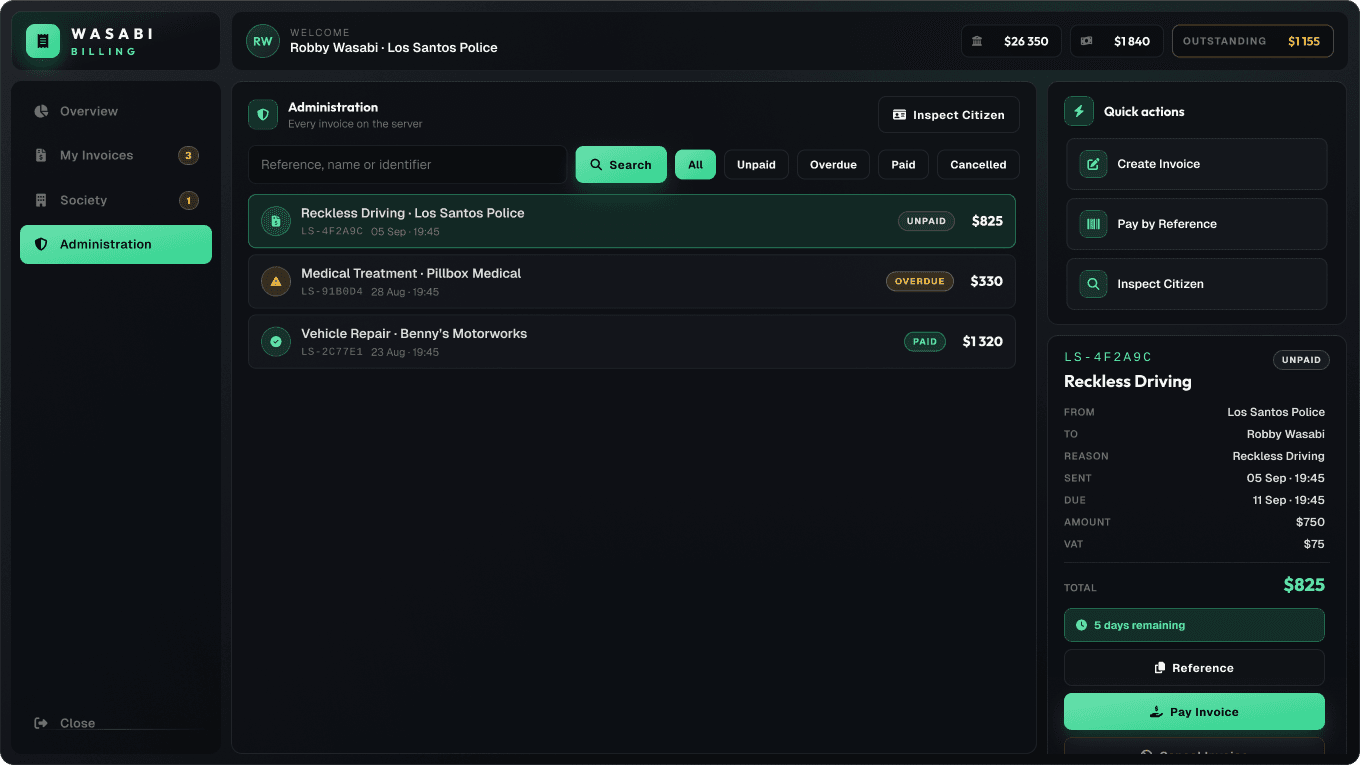This screenshot has height=765, width=1360.
Task: Click the Overview pie chart icon
Action: pos(41,111)
